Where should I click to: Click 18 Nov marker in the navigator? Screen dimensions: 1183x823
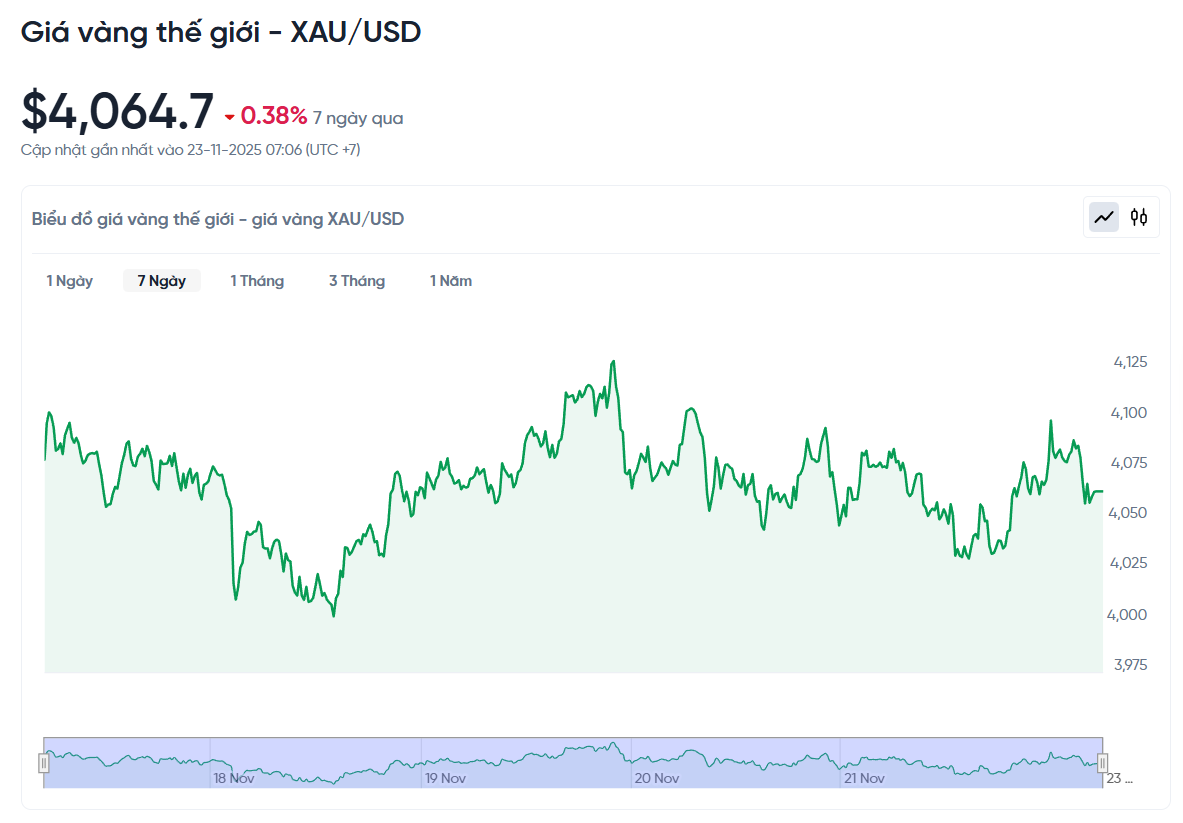click(233, 778)
